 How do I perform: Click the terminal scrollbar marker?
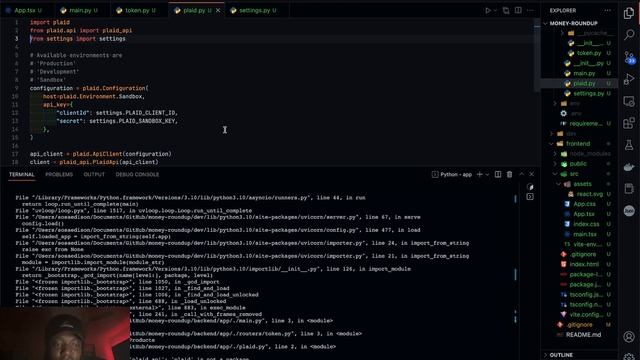[515, 274]
